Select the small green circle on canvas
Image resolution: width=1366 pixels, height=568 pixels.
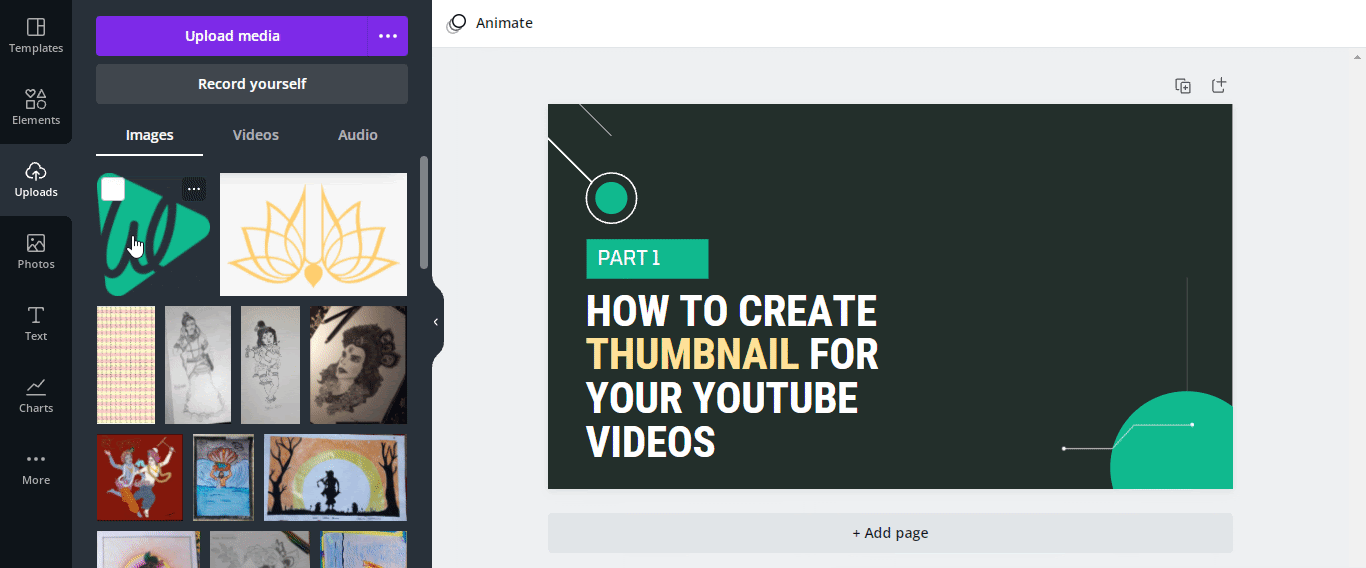point(611,198)
